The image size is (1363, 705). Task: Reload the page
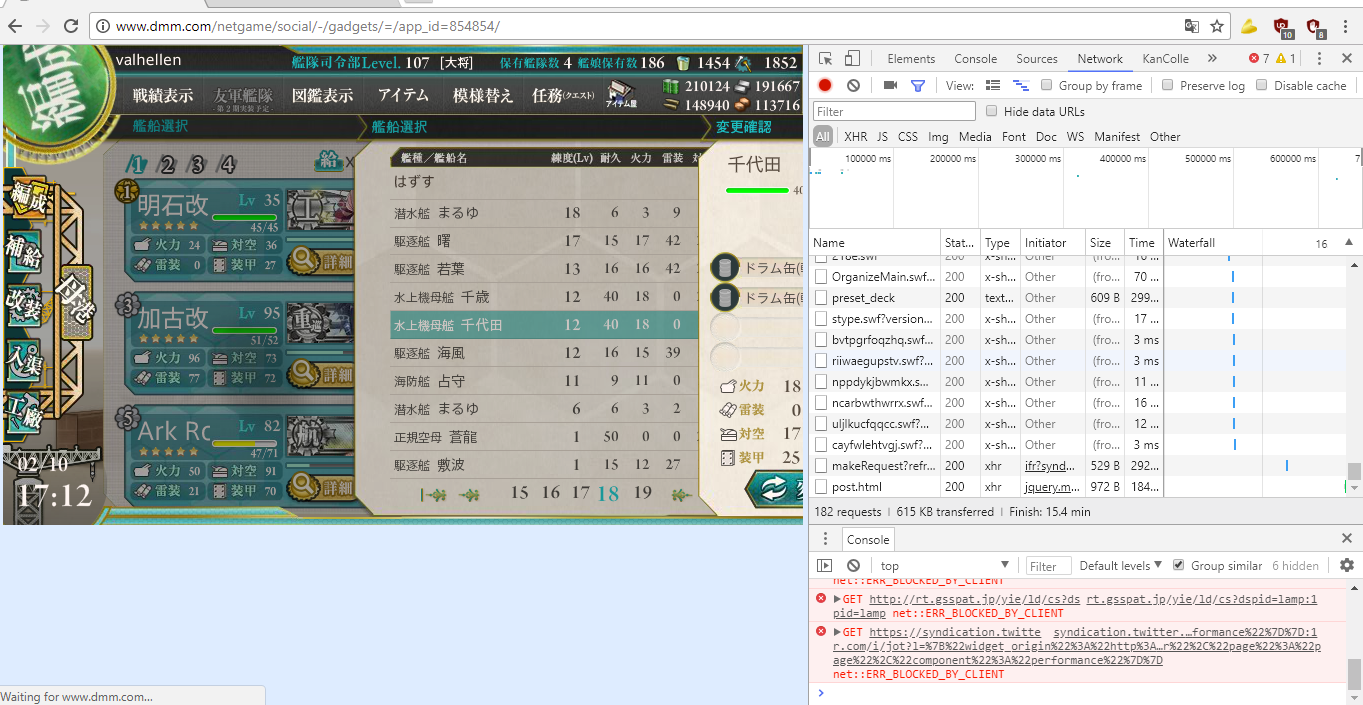coord(71,26)
